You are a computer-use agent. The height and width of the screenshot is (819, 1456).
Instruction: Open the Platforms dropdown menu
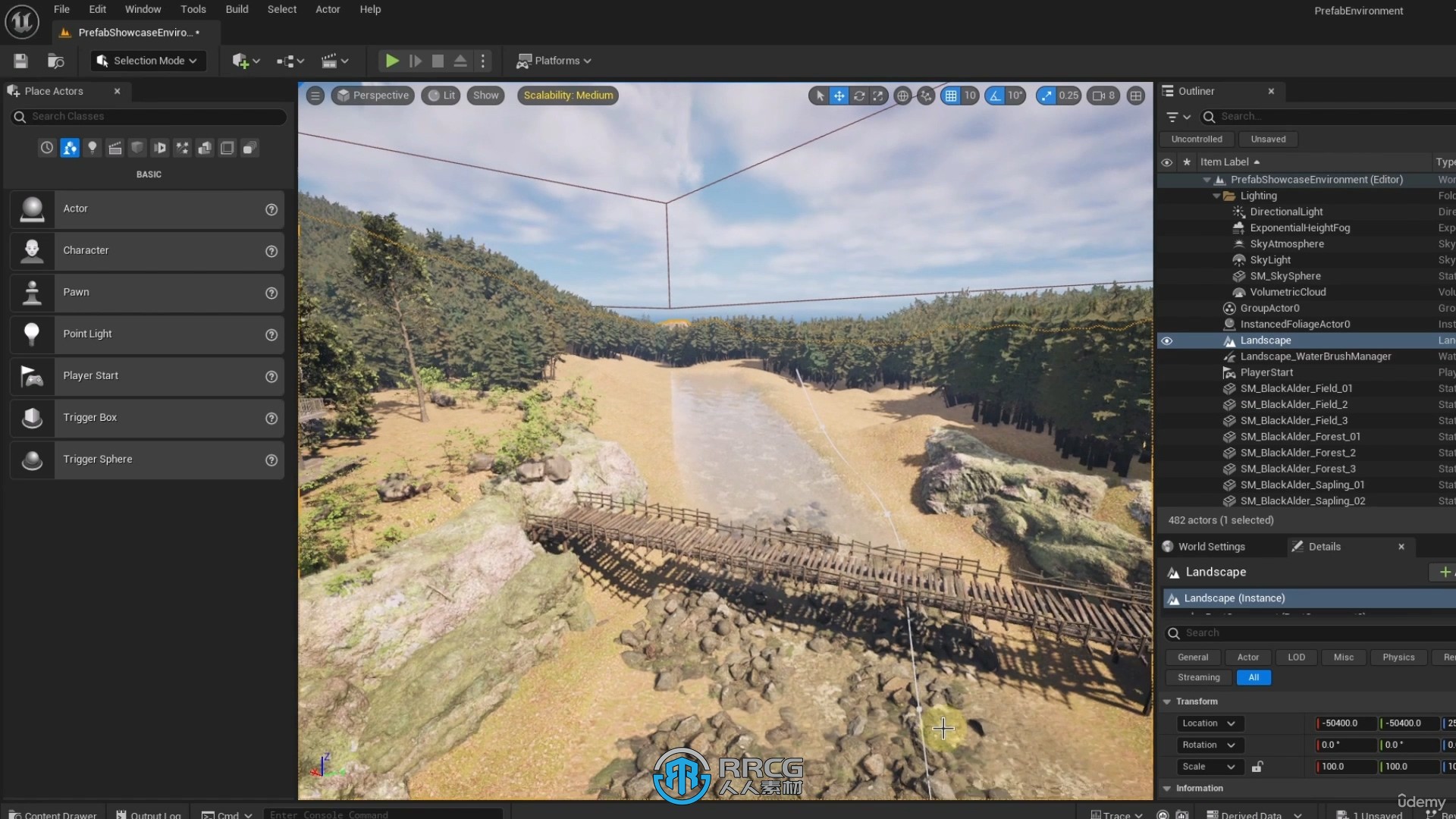pyautogui.click(x=554, y=60)
